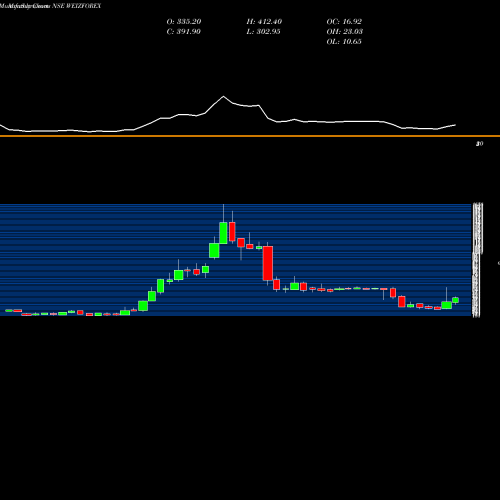This screenshot has width=500, height=500.
Task: Click the peak of the white indicator line
Action: coord(223,96)
